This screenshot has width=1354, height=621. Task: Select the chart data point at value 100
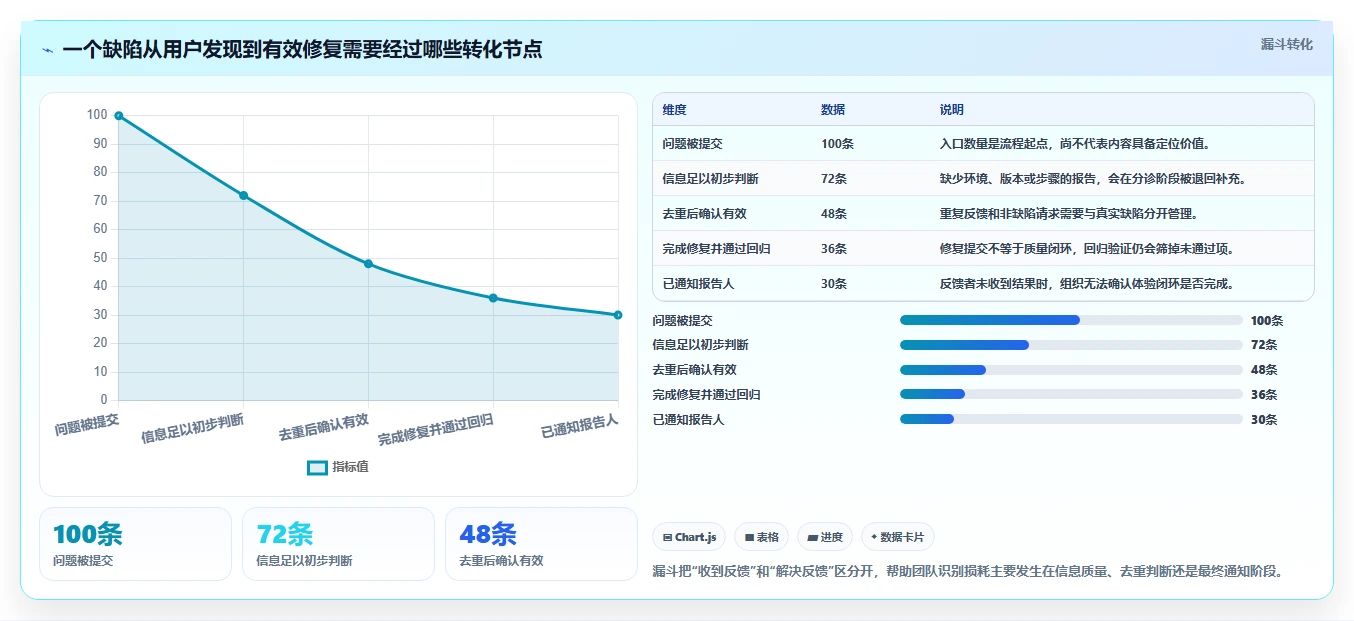[118, 115]
